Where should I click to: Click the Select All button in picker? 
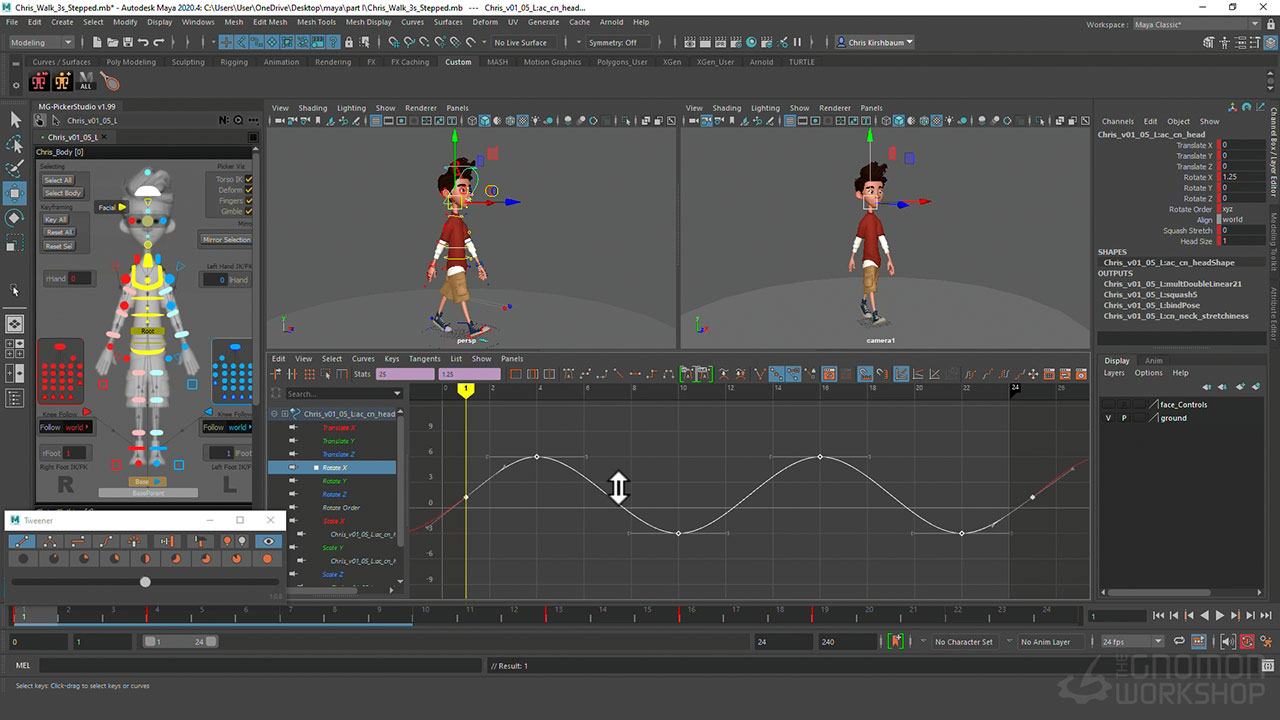point(58,180)
